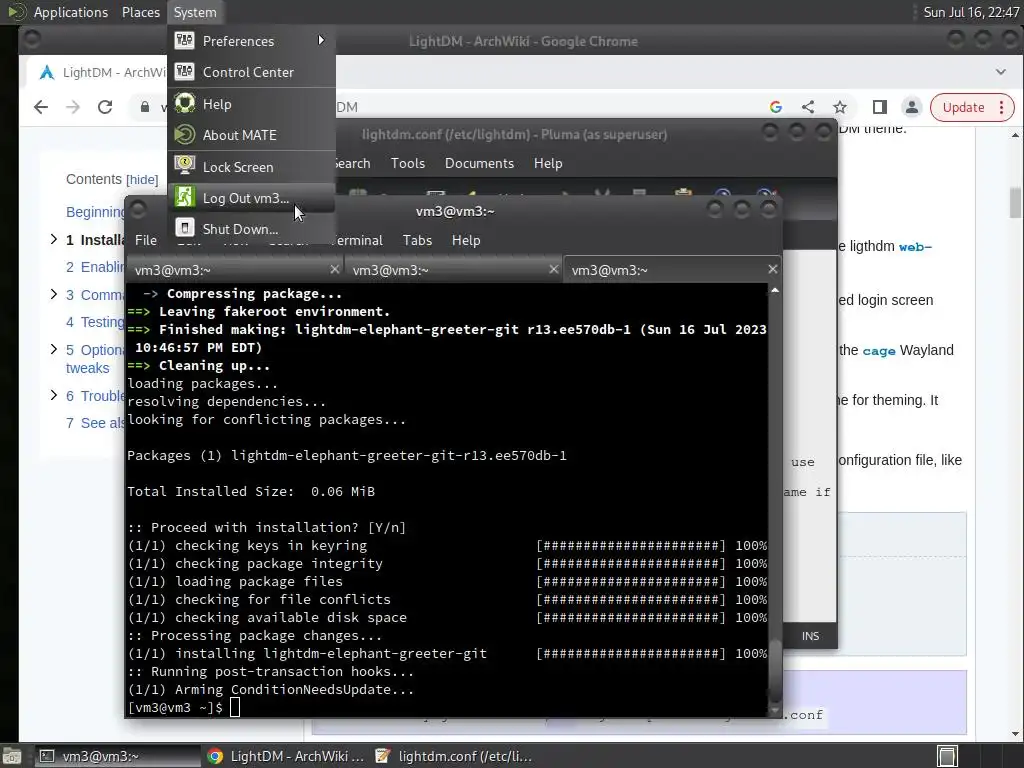
Task: Open the 7 See also contents link
Action: tap(95, 423)
